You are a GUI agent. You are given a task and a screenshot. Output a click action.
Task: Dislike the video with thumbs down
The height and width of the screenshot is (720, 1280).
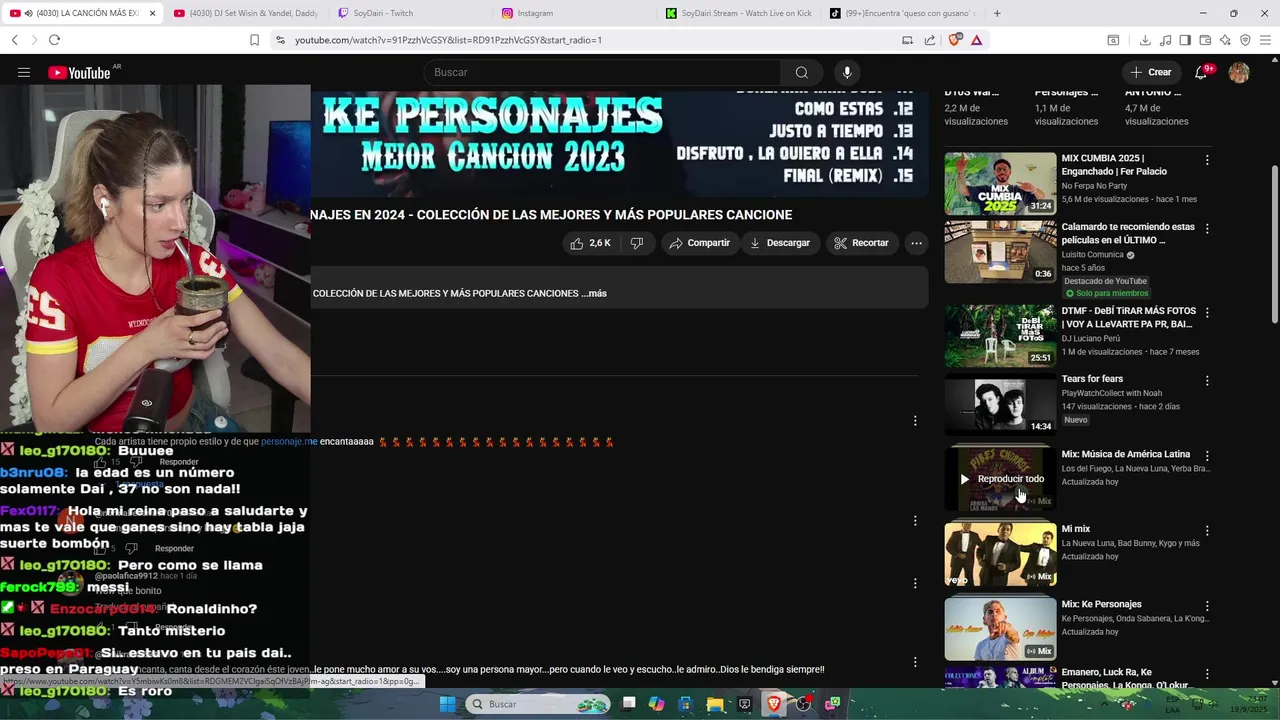pos(637,243)
